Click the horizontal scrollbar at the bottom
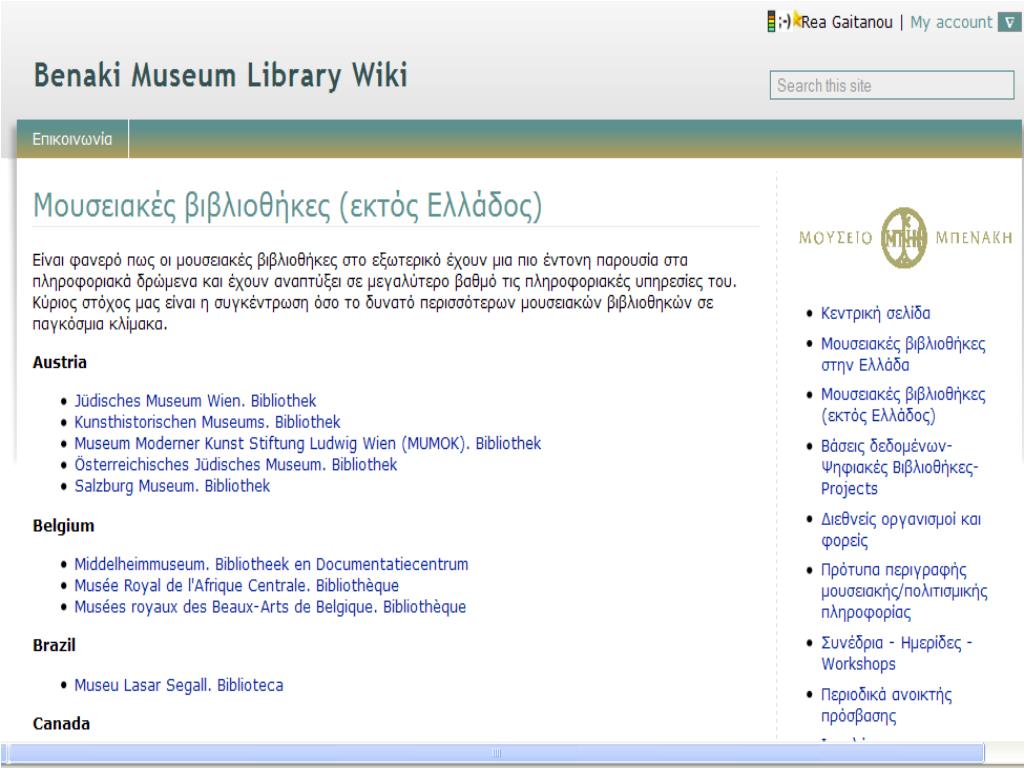1024x768 pixels. point(495,752)
